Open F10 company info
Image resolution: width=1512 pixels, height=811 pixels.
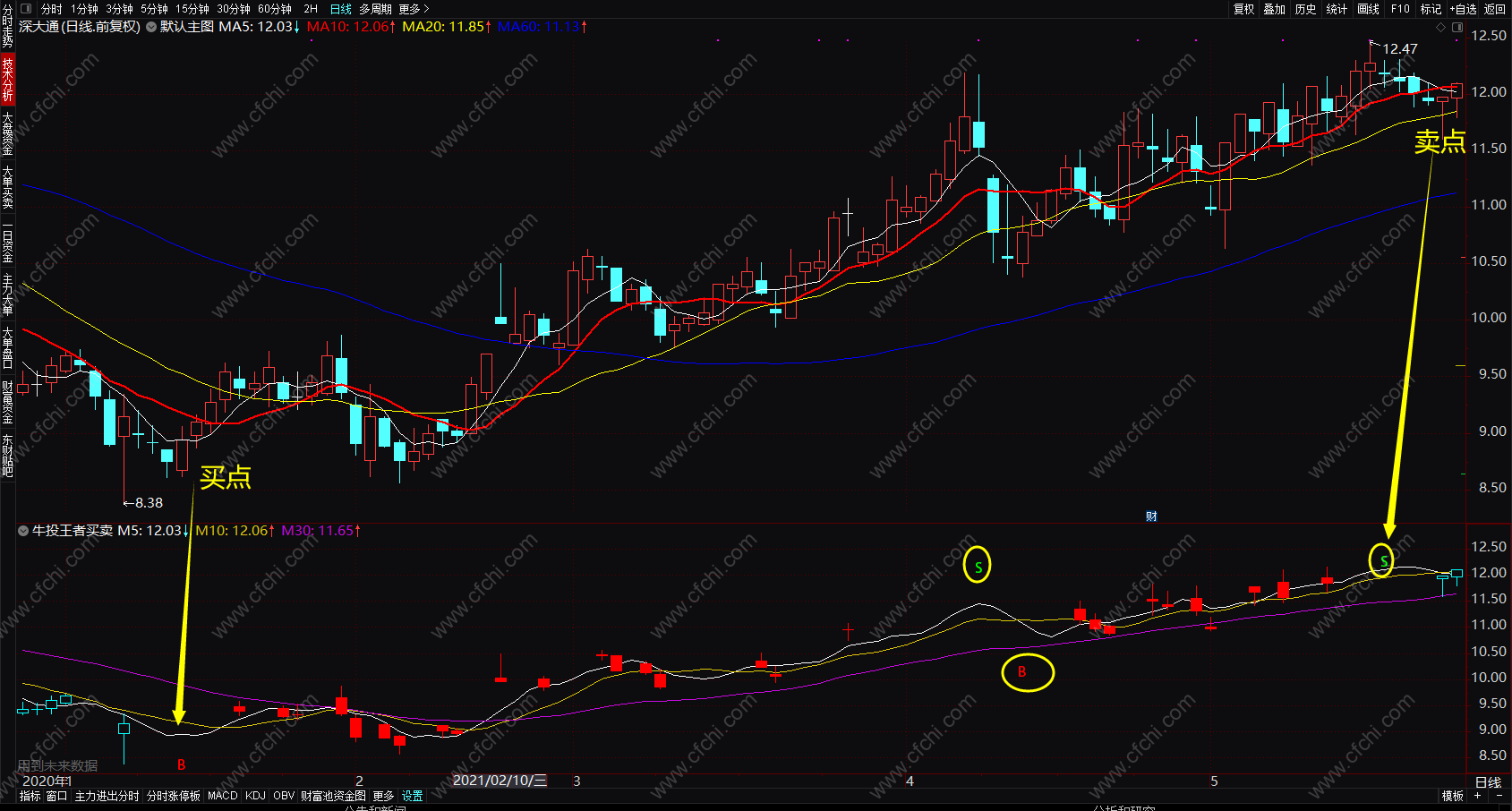click(1400, 9)
